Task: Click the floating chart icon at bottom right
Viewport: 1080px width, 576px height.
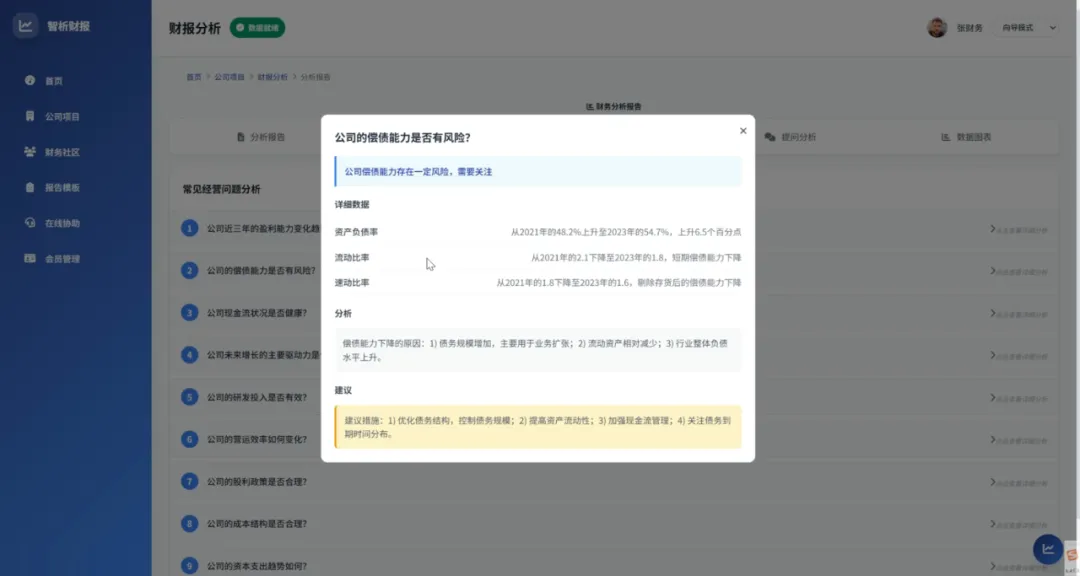Action: (1048, 549)
